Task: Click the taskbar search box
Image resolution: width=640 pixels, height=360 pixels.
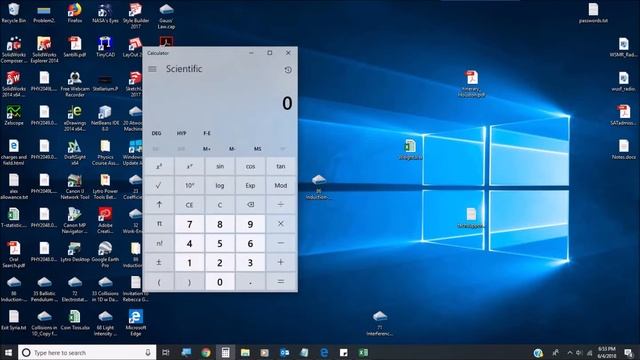Action: [x=87, y=352]
